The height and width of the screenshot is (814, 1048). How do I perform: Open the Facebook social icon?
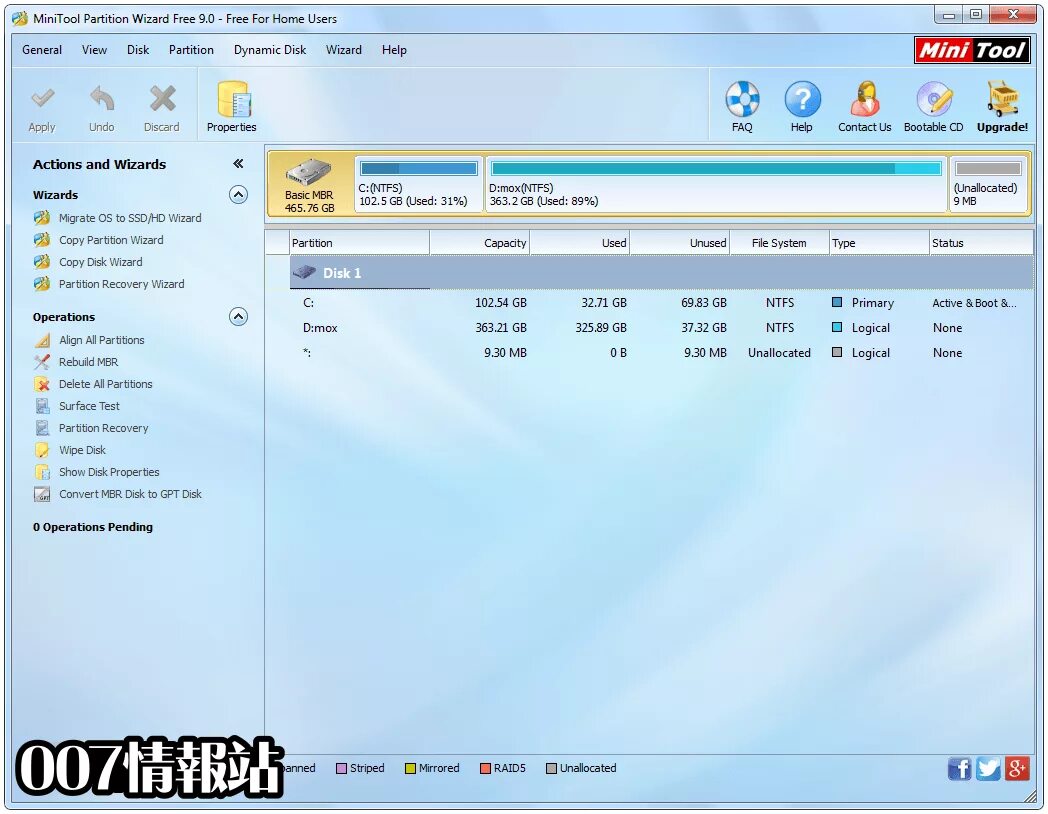coord(959,769)
